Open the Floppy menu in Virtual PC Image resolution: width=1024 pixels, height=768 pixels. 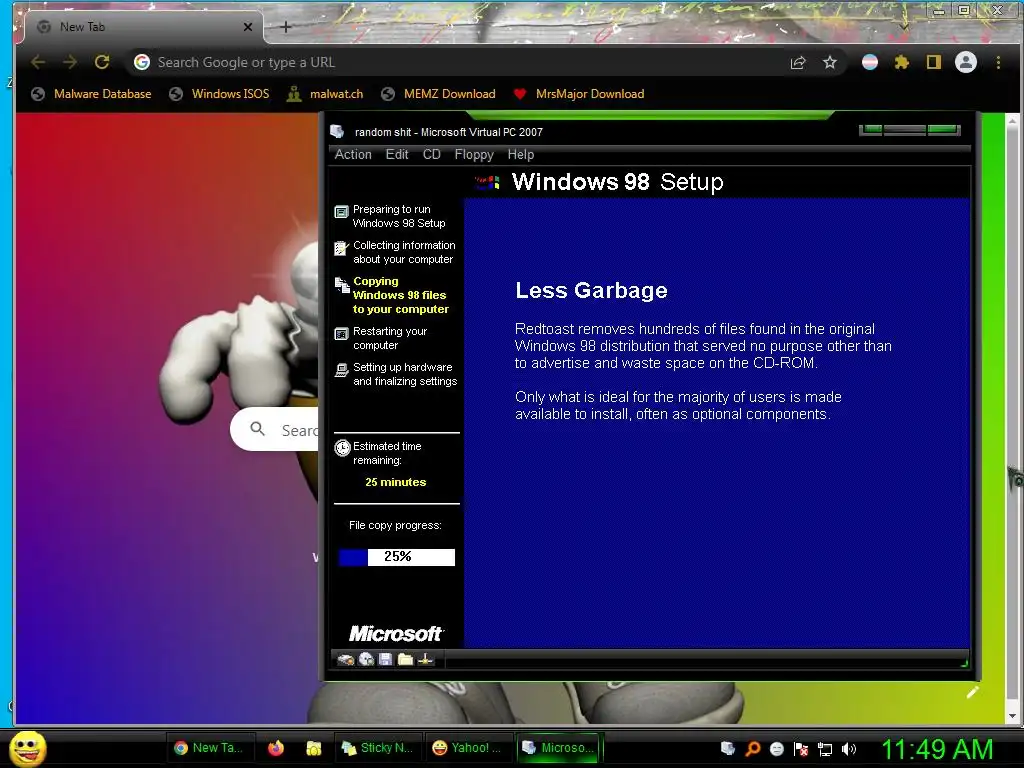click(x=473, y=154)
